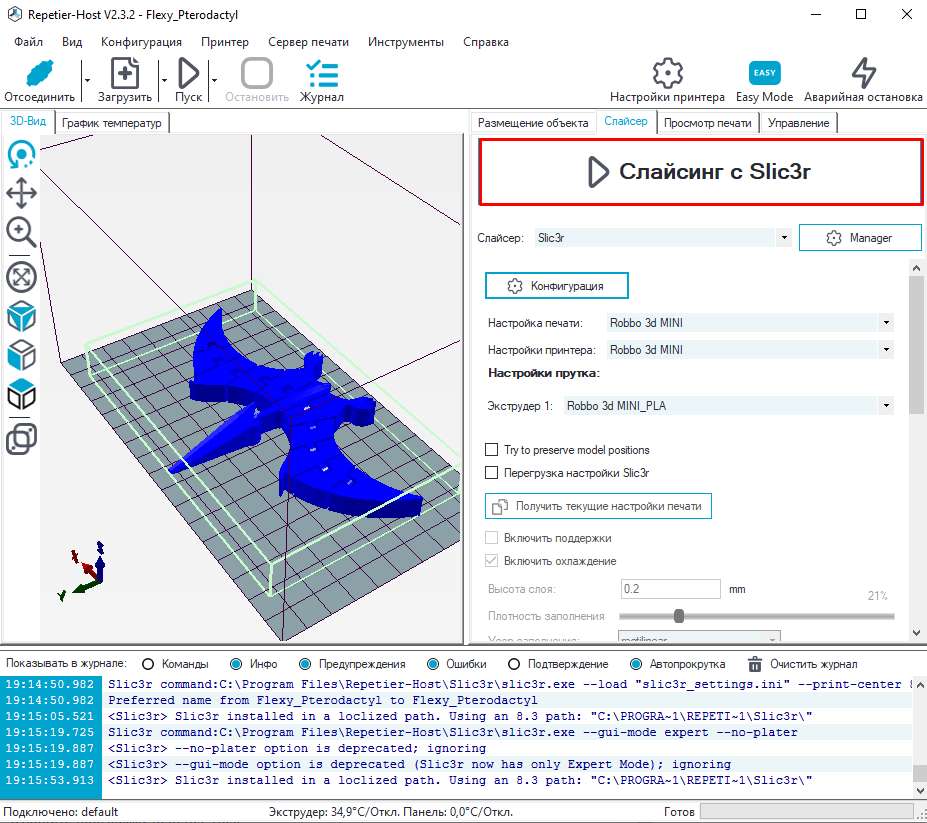Viewport: 927px width, 823px height.
Task: Select the move view tool
Action: (21, 193)
